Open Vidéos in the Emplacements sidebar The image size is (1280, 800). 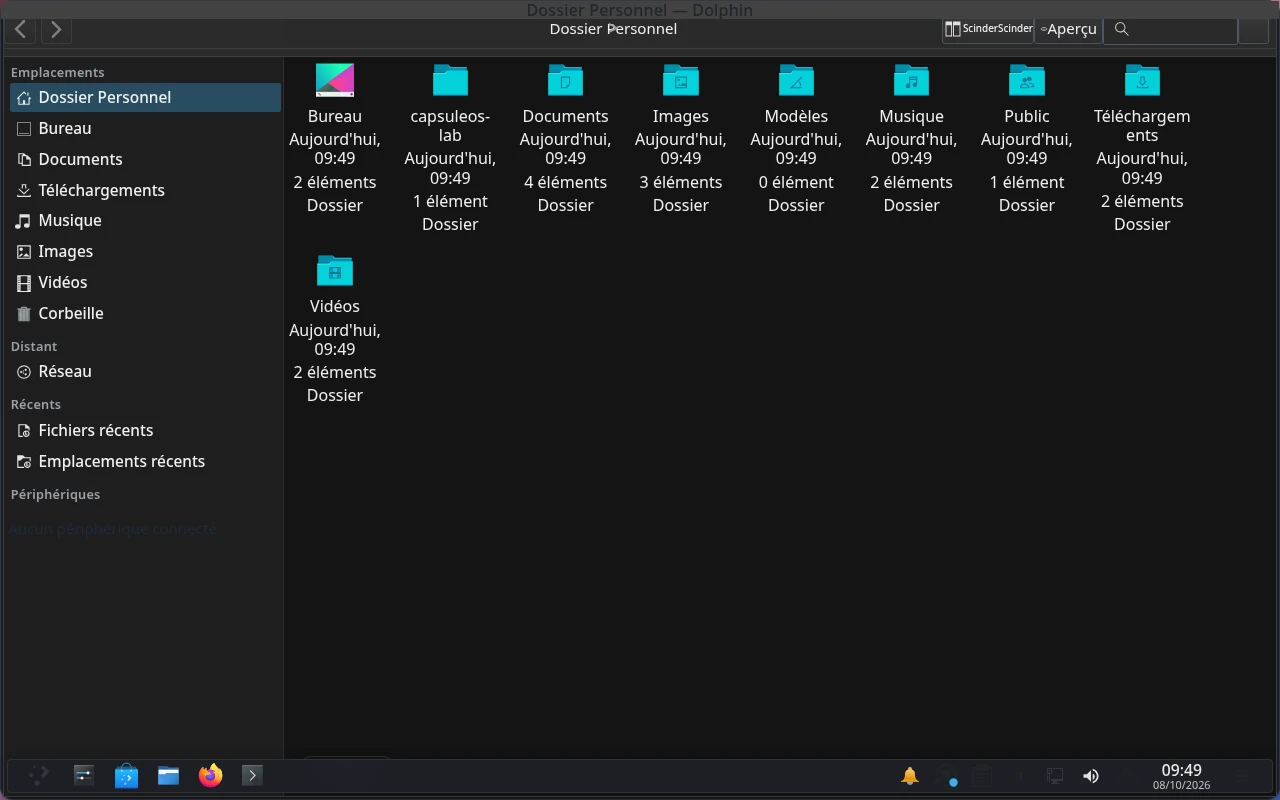point(146,282)
